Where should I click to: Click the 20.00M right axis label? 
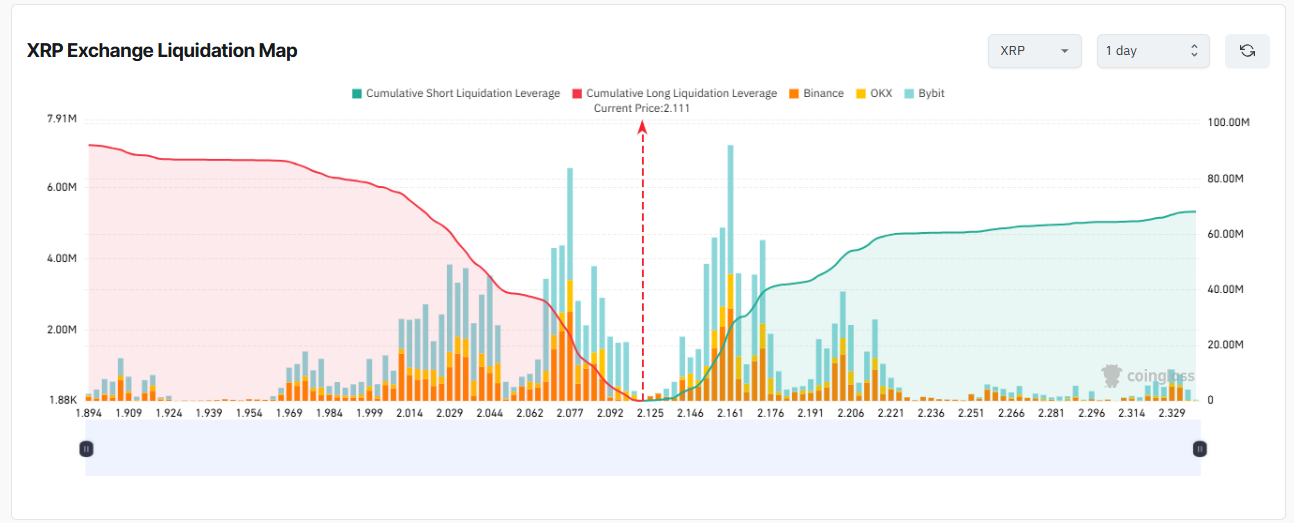pos(1226,345)
